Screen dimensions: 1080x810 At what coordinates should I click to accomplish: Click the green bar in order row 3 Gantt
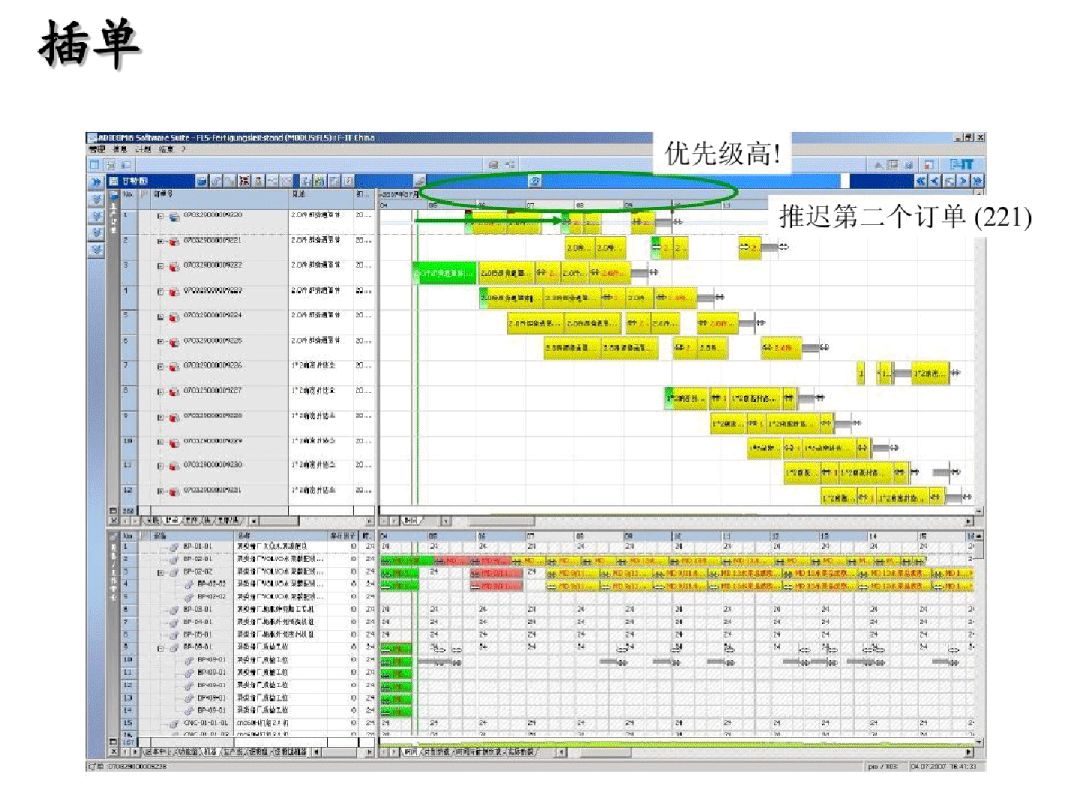tap(445, 273)
